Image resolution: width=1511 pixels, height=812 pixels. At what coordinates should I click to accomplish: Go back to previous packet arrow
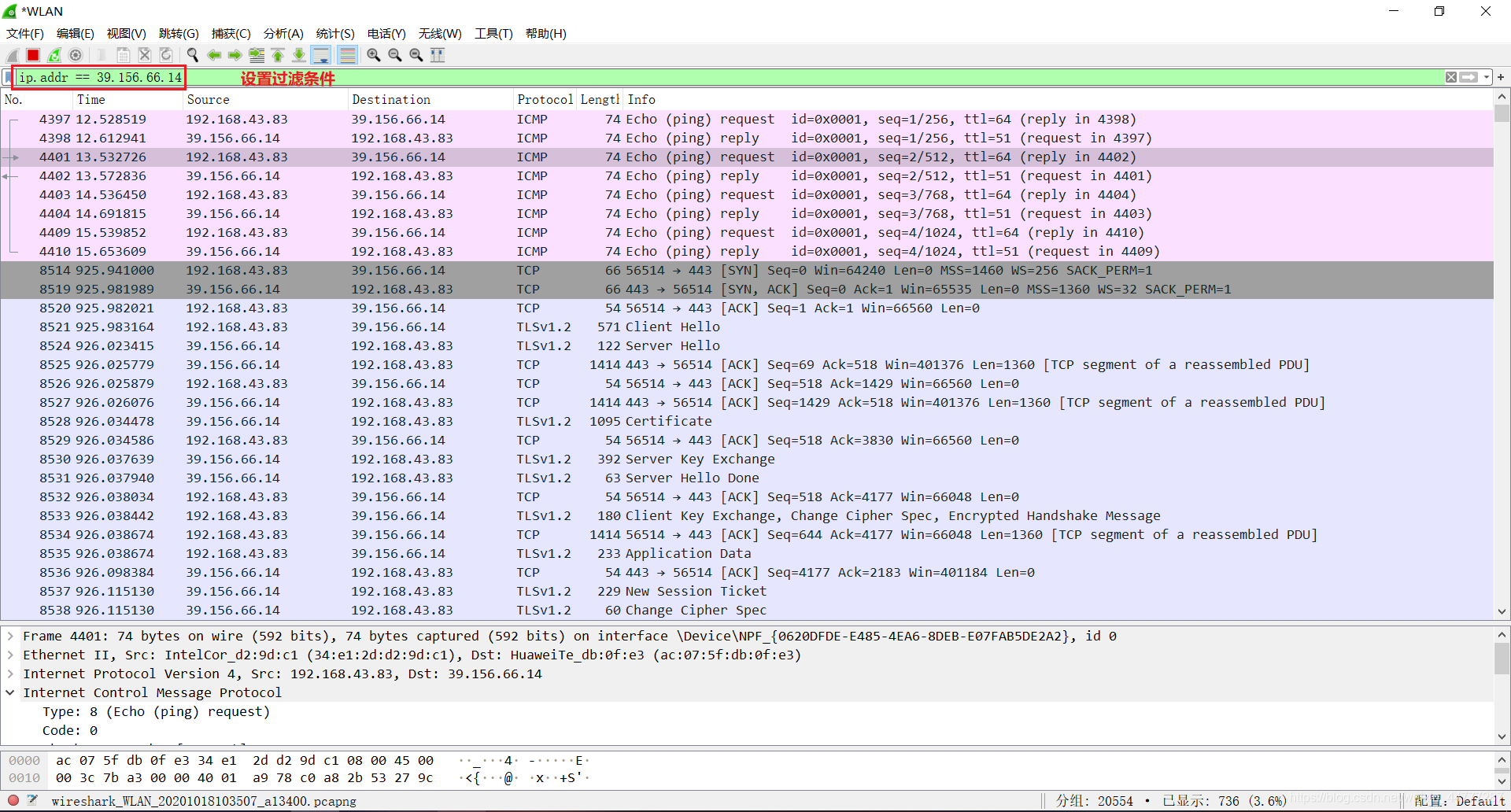(x=214, y=55)
